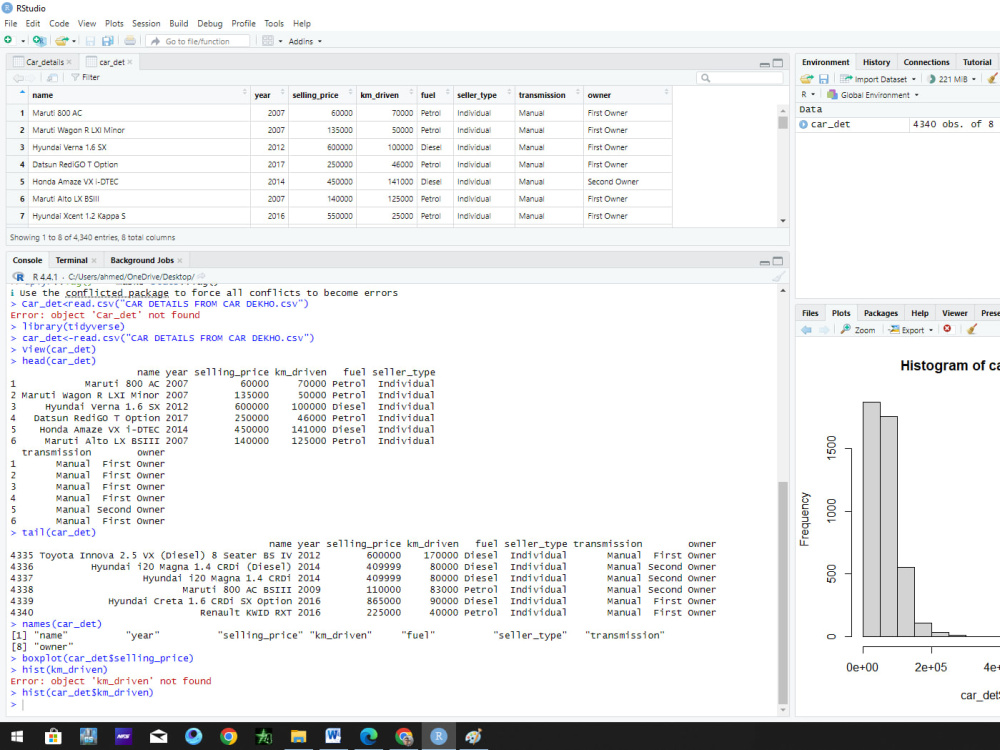
Task: Open the R language dropdown
Action: [807, 94]
